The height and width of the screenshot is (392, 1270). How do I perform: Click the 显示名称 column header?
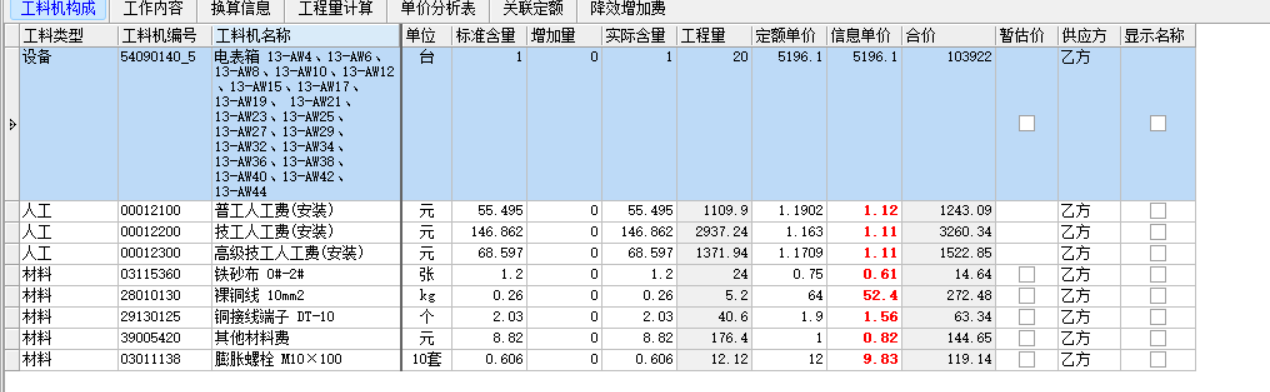point(1157,36)
